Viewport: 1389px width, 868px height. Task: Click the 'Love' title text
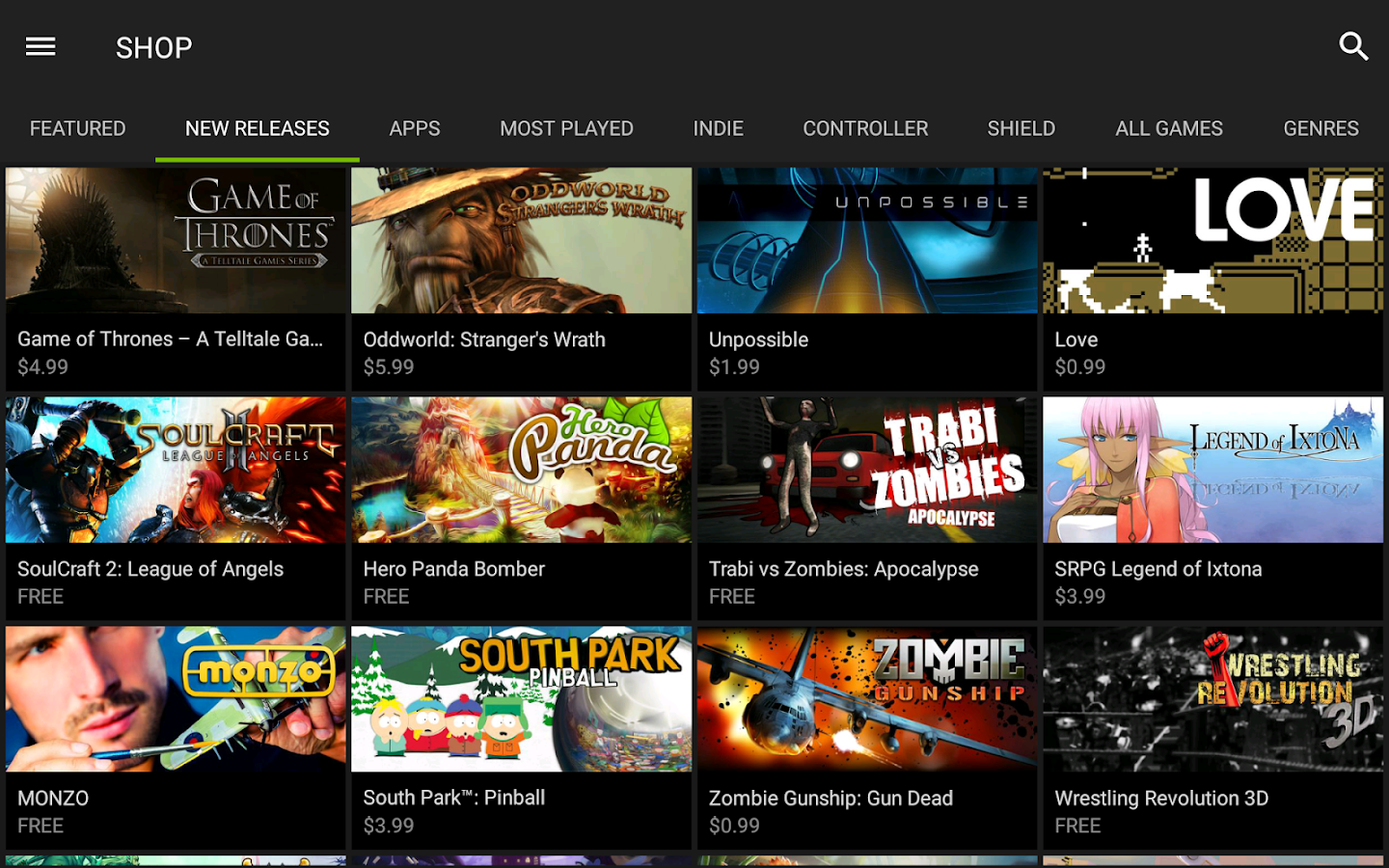tap(1076, 339)
